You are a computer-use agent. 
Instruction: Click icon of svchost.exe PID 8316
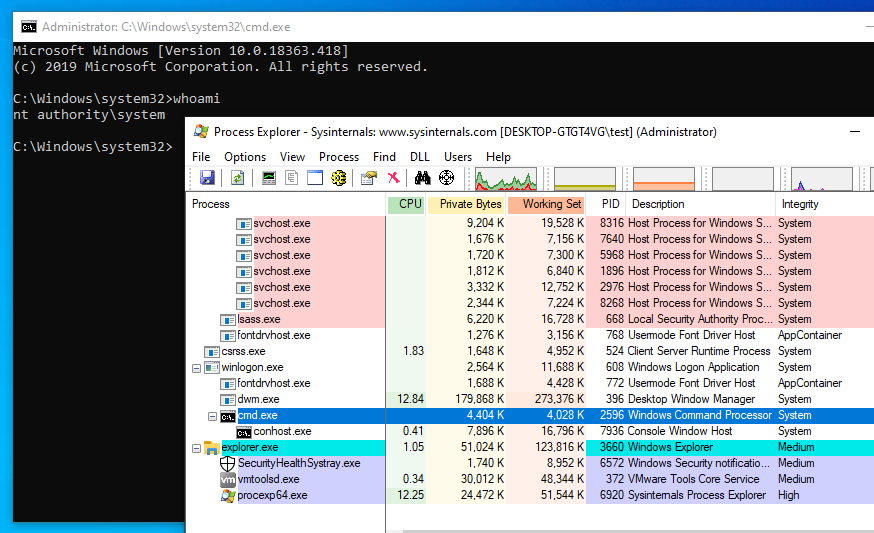pyautogui.click(x=244, y=224)
